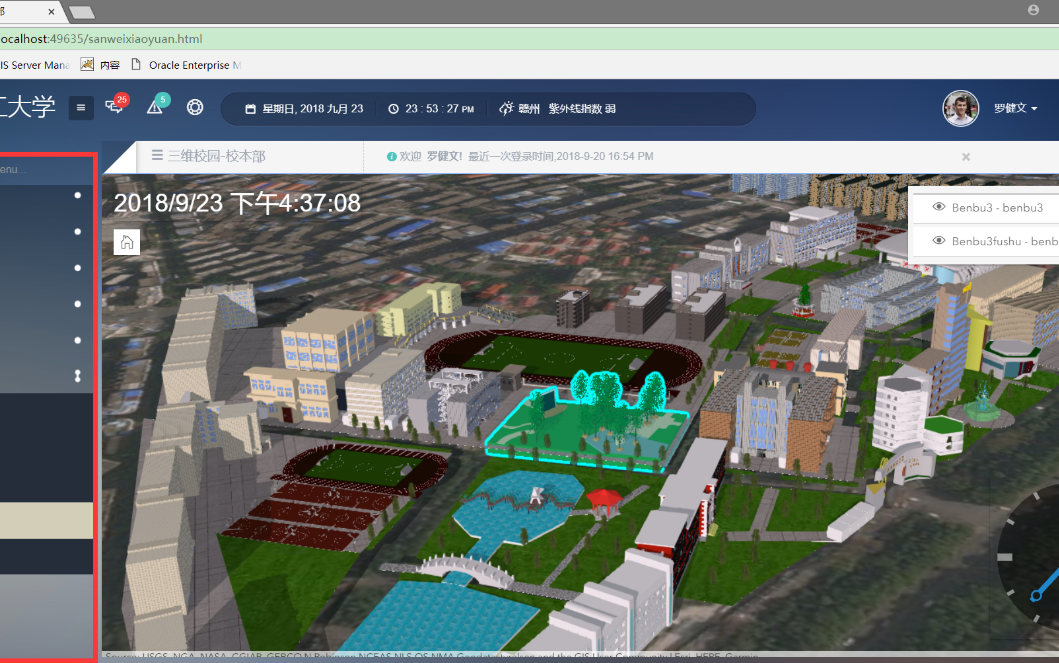Screen dimensions: 1059x663
Task: Click the clock time icon
Action: (393, 109)
